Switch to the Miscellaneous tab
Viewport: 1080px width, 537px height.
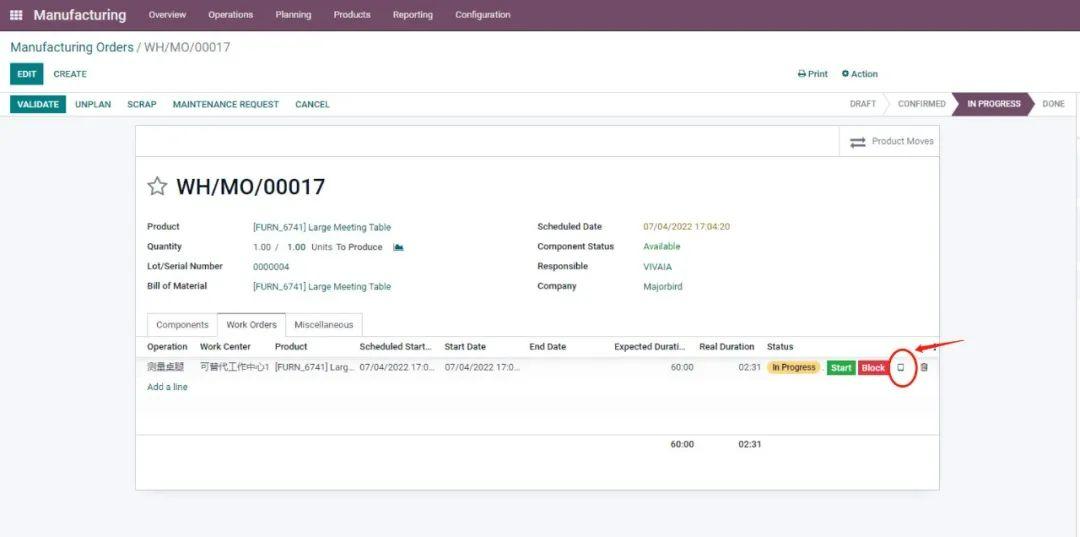323,325
